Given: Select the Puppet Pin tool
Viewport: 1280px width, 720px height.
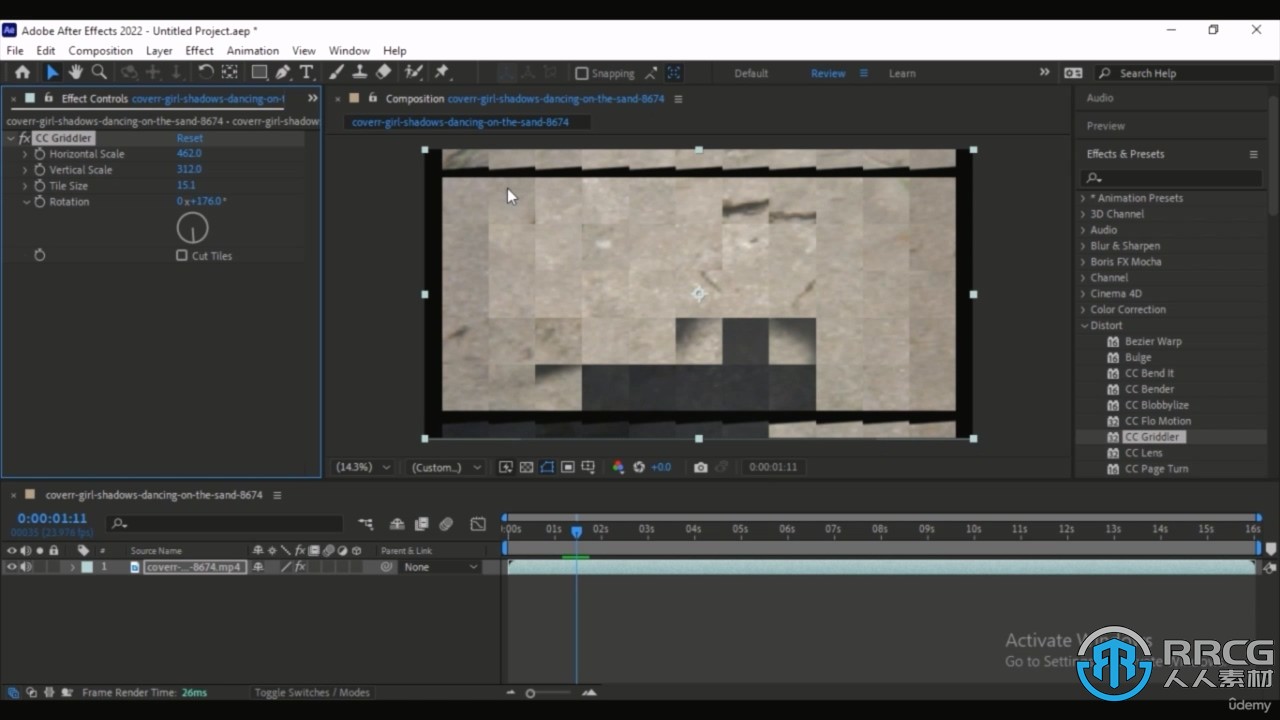Looking at the screenshot, I should point(442,72).
